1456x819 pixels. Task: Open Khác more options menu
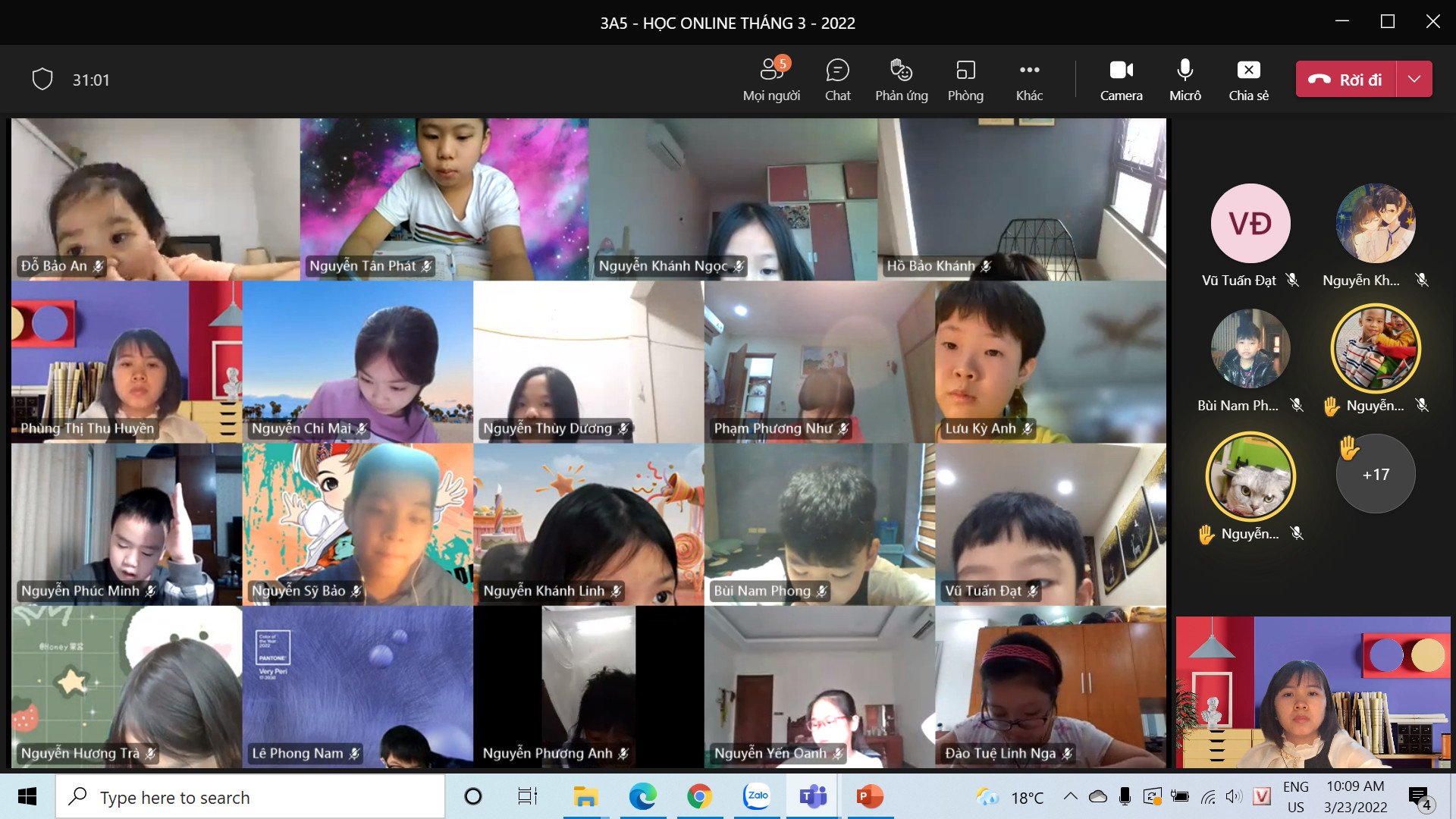tap(1029, 79)
